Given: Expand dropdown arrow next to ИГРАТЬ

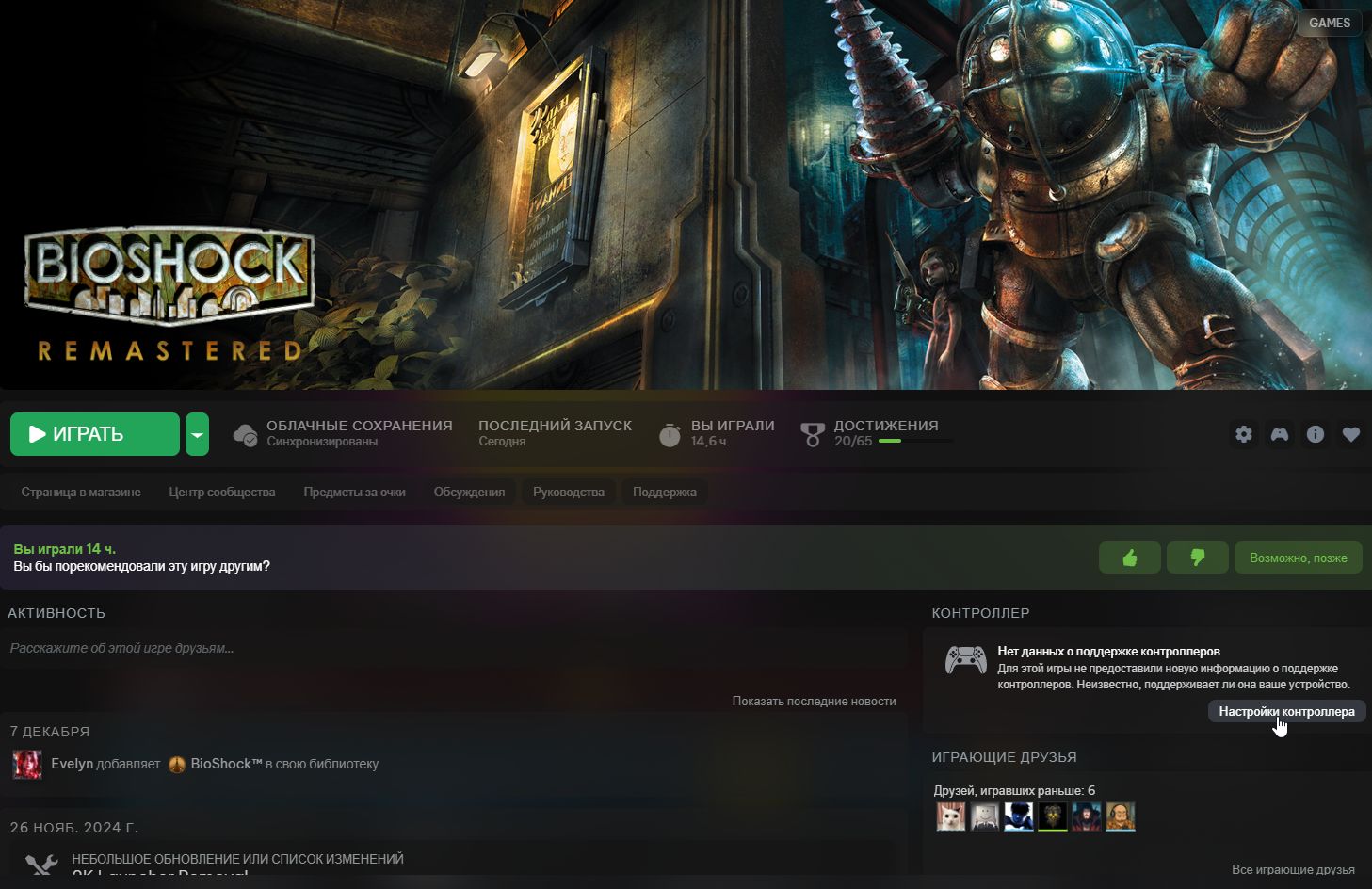Looking at the screenshot, I should (x=197, y=434).
